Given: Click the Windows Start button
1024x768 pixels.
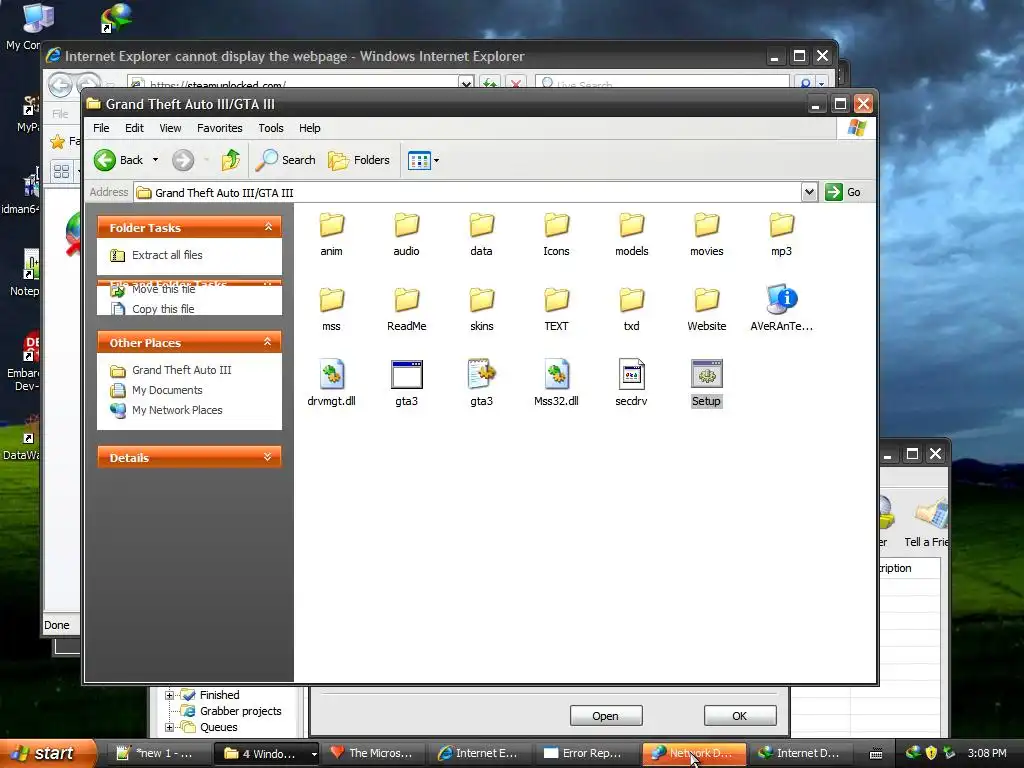Looking at the screenshot, I should click(47, 753).
